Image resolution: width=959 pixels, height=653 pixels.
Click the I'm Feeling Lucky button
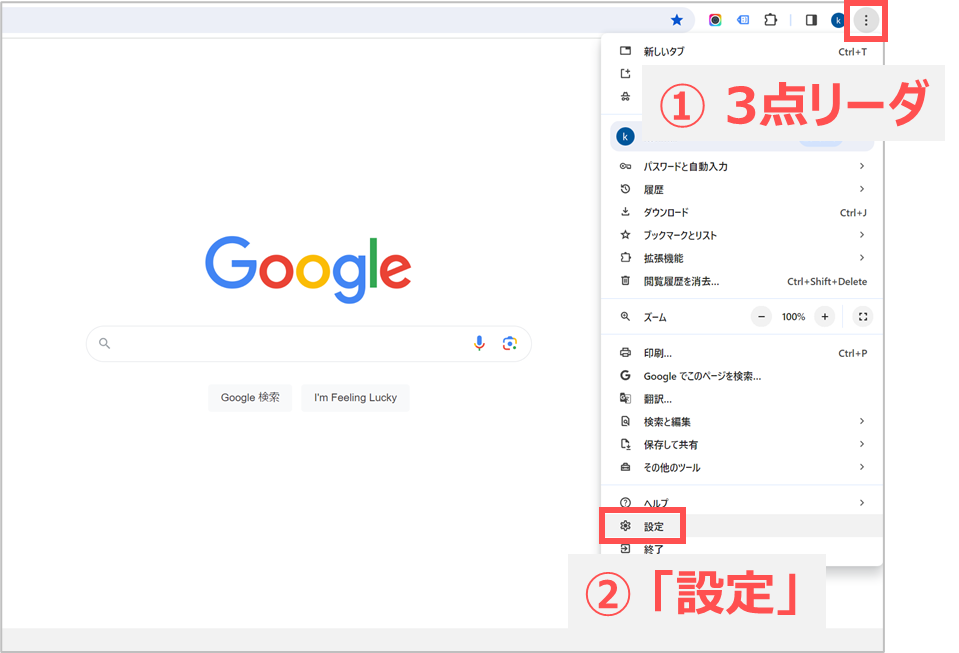(x=355, y=397)
